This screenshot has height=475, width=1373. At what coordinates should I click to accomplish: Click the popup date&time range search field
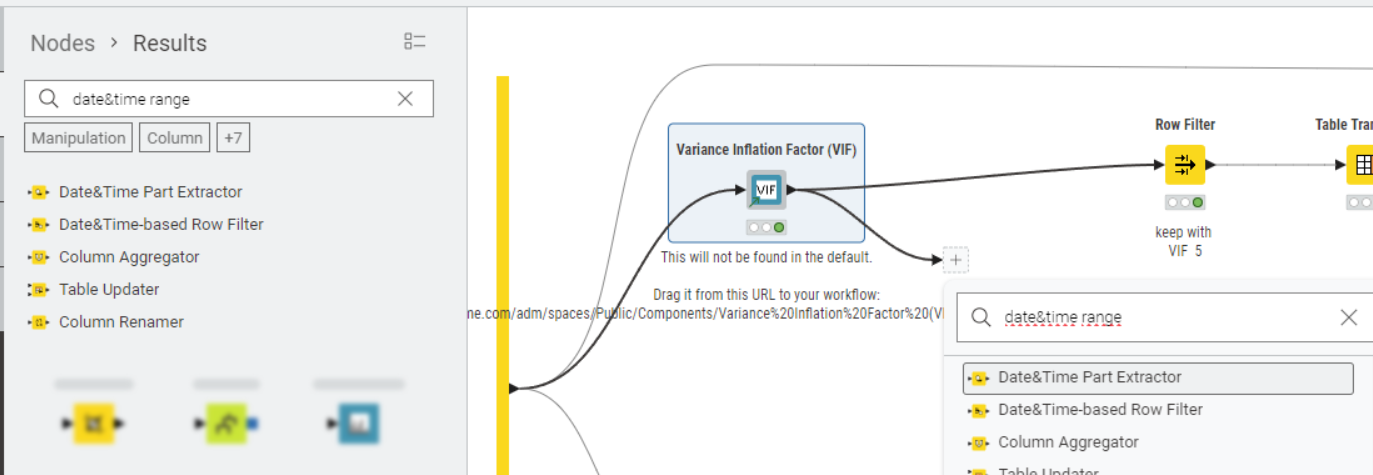1160,318
